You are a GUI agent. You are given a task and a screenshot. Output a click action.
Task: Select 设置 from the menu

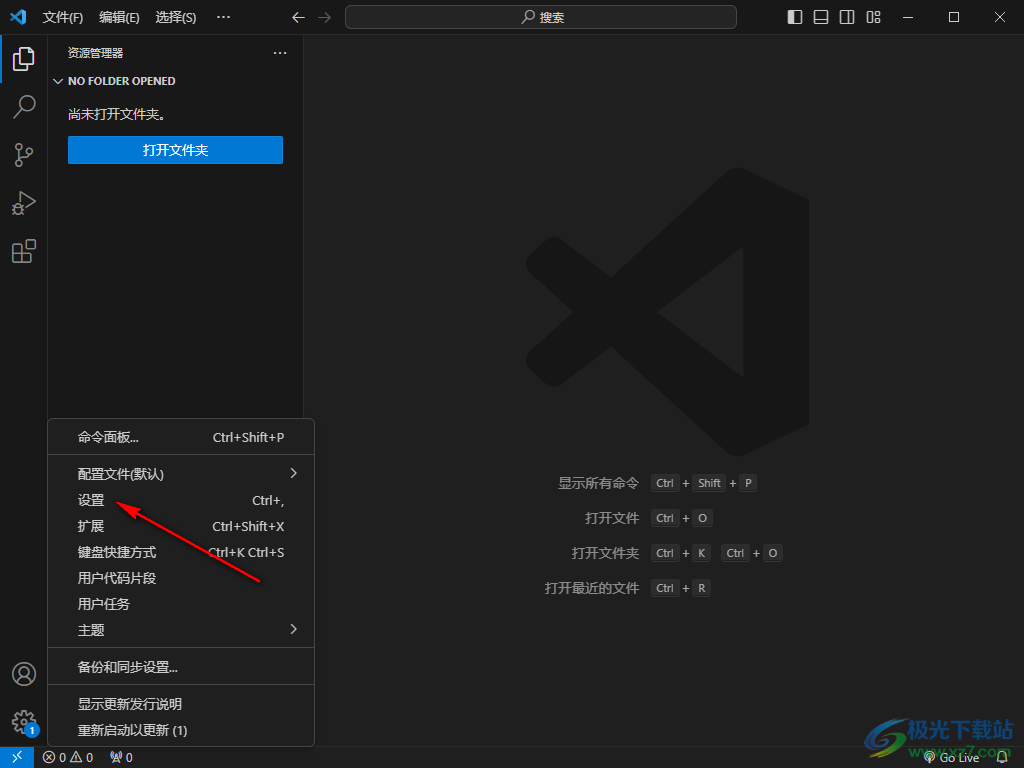92,500
